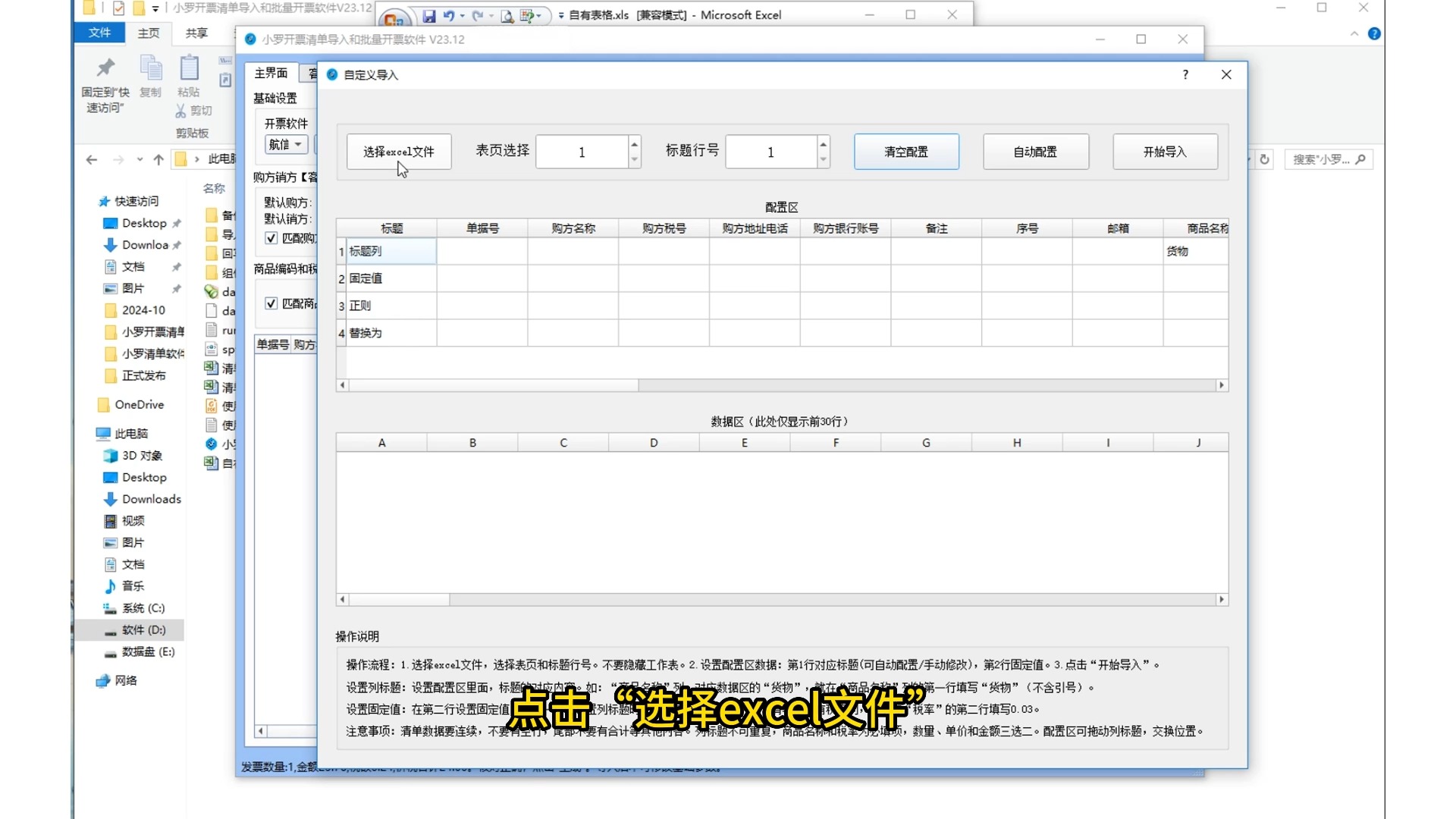Click the 清空配置 icon

click(906, 151)
